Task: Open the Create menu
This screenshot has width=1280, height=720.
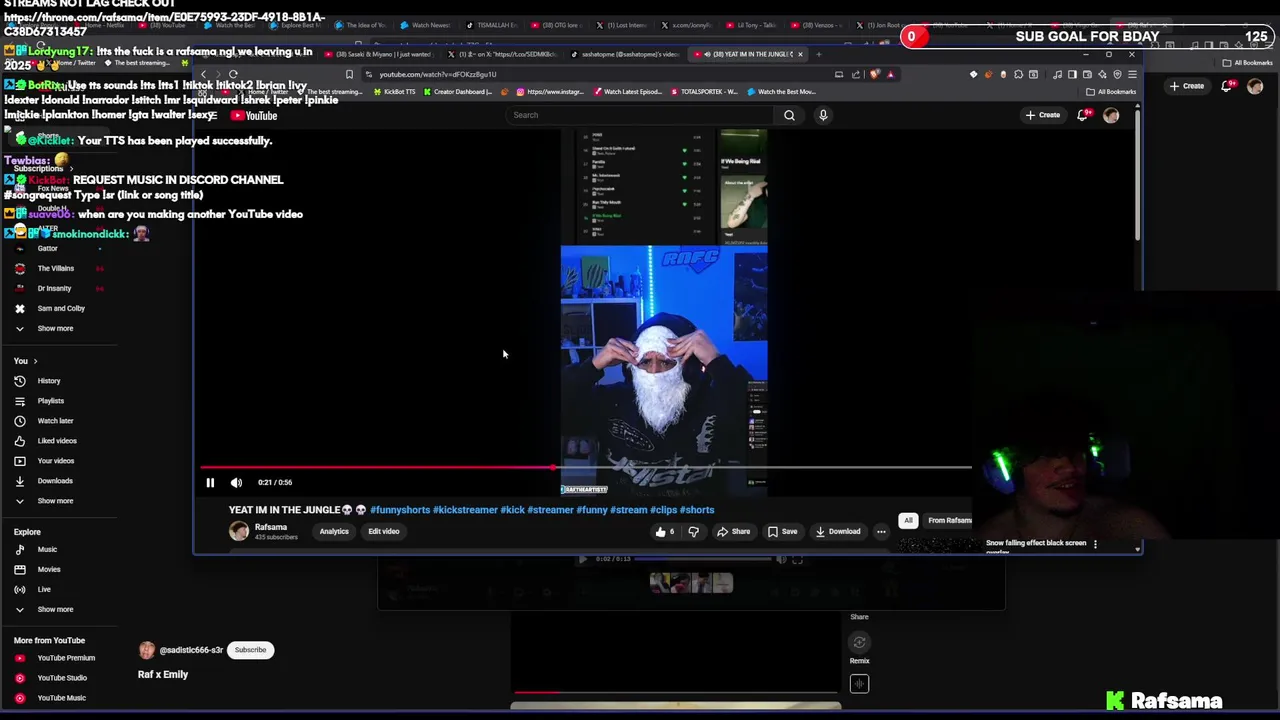Action: (1042, 115)
